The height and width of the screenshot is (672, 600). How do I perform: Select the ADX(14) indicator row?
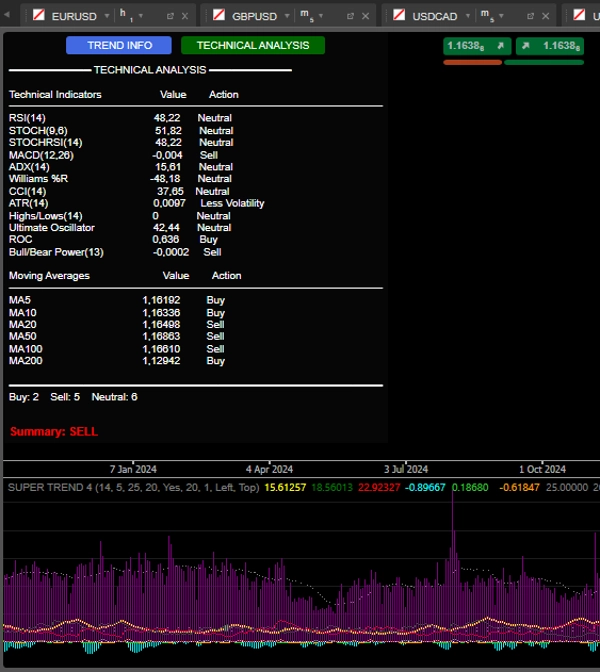coord(121,167)
